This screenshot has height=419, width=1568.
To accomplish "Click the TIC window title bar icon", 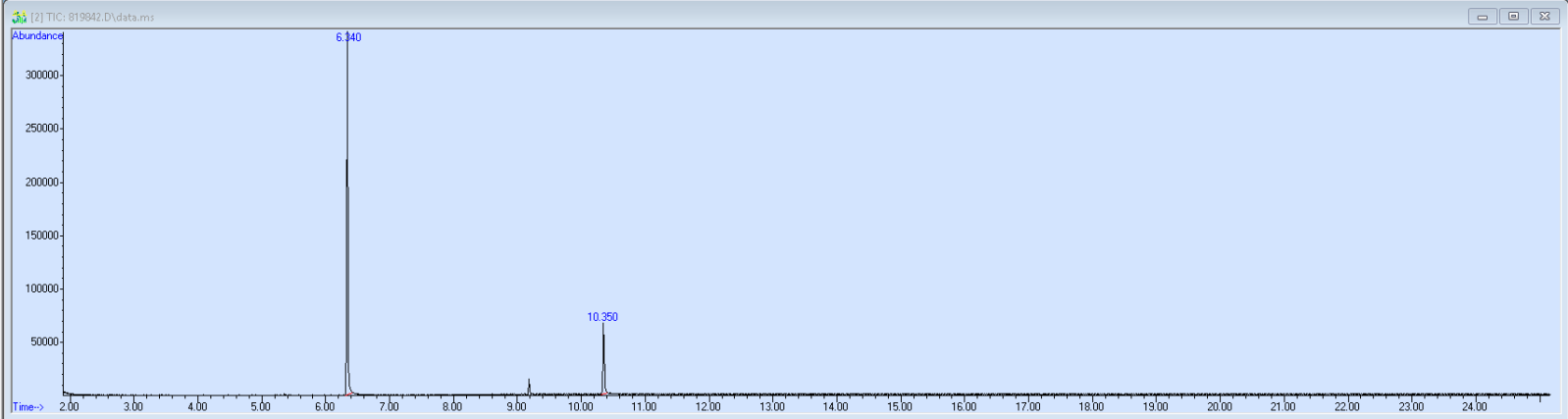I will [19, 17].
